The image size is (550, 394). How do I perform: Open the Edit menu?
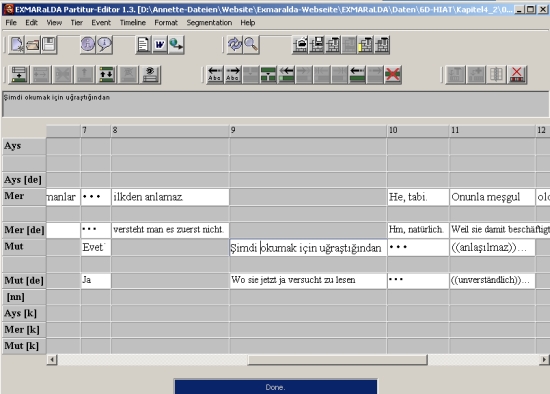point(31,22)
